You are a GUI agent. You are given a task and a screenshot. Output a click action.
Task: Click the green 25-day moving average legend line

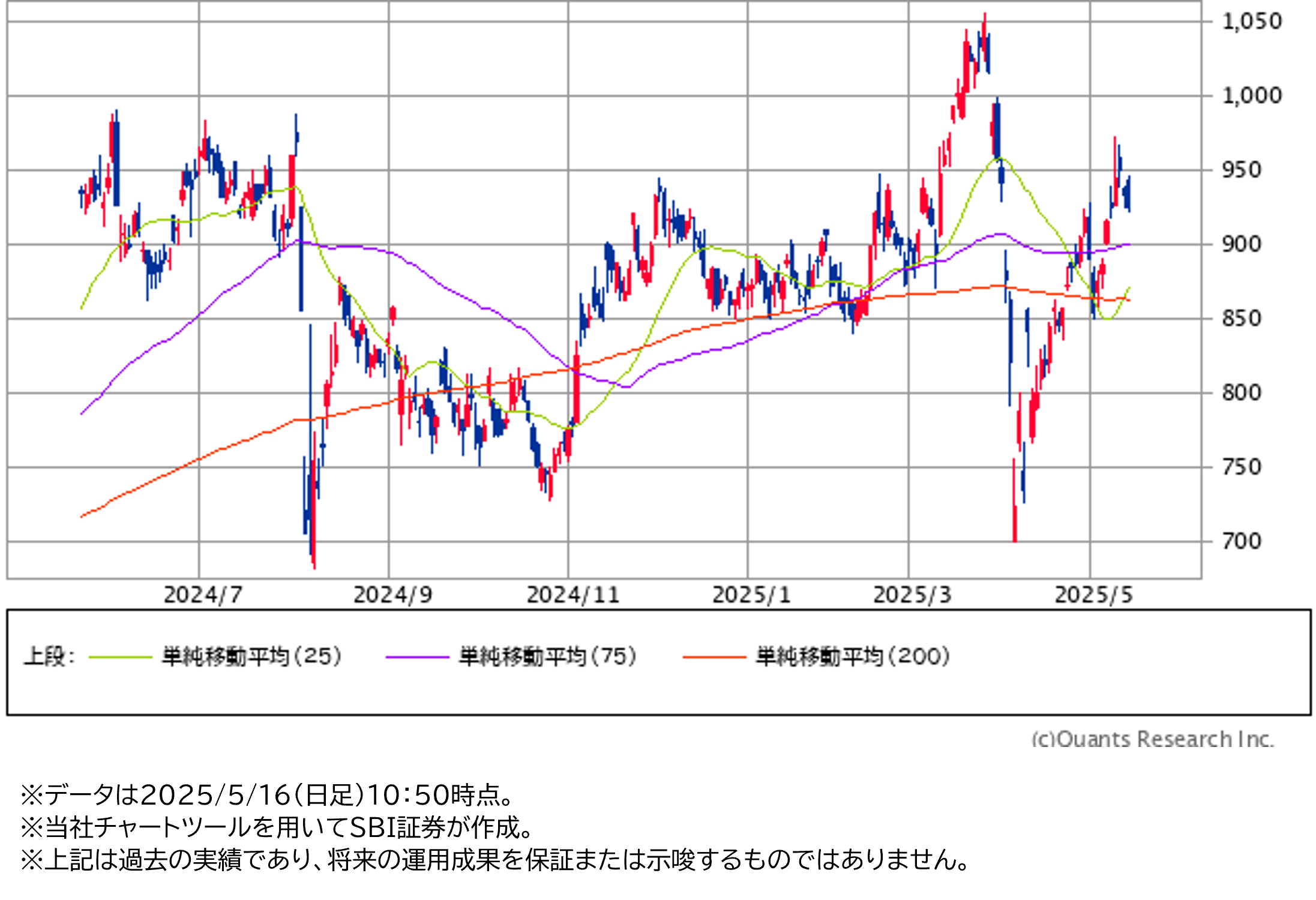(x=120, y=657)
